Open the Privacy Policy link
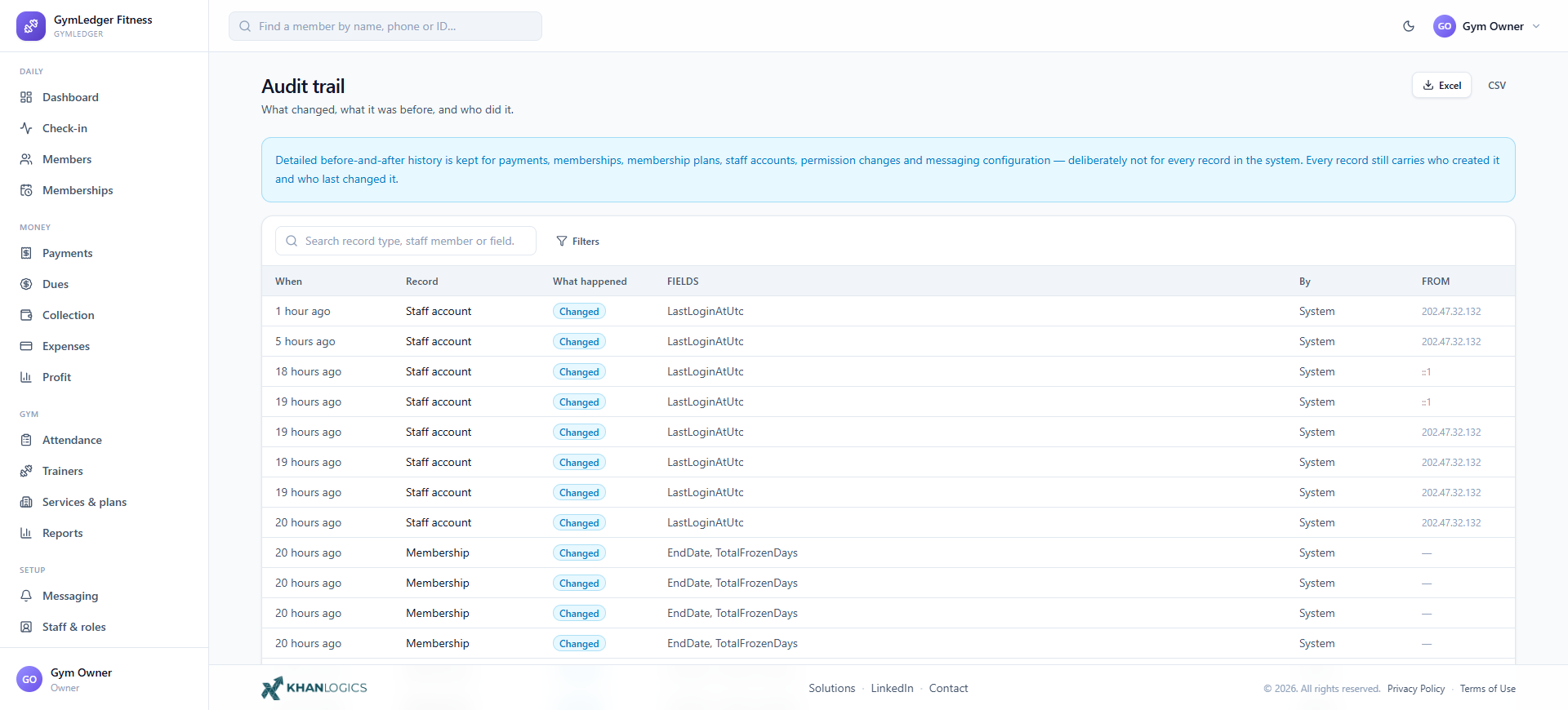This screenshot has width=1568, height=710. [x=1416, y=689]
